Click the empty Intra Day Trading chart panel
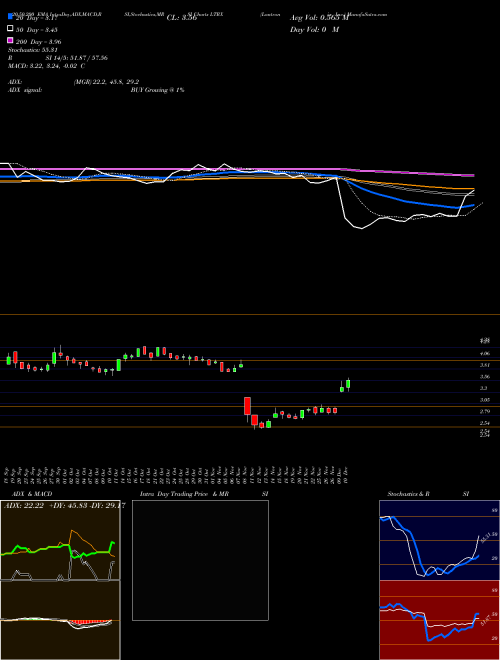Screen dimensions: 500x660 [200, 560]
